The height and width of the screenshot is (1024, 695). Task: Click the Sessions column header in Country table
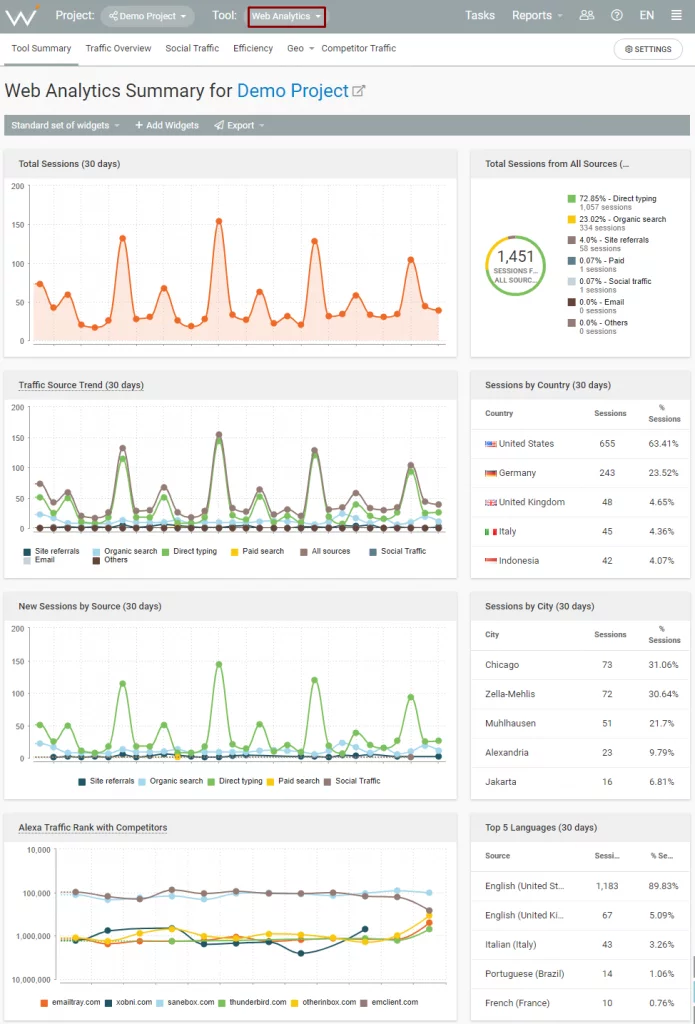610,413
